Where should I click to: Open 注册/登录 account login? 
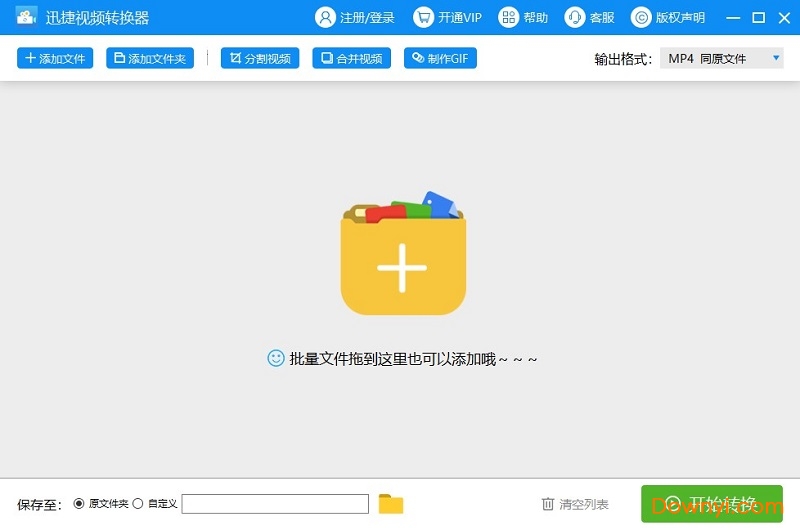(355, 17)
